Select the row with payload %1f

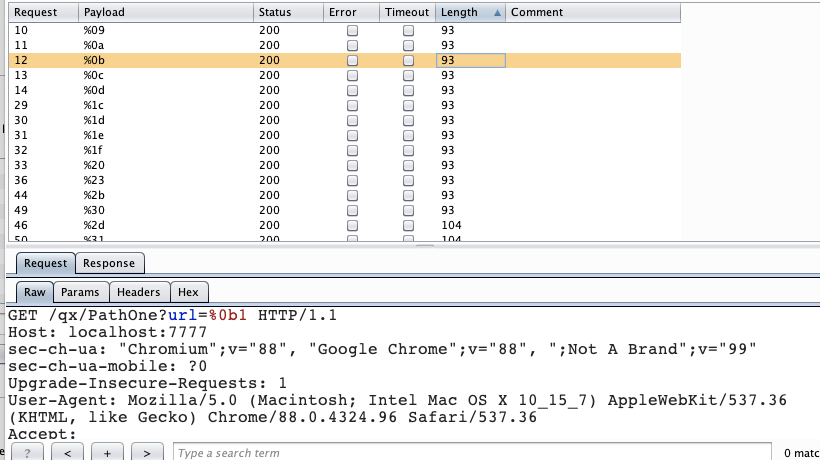(x=345, y=151)
